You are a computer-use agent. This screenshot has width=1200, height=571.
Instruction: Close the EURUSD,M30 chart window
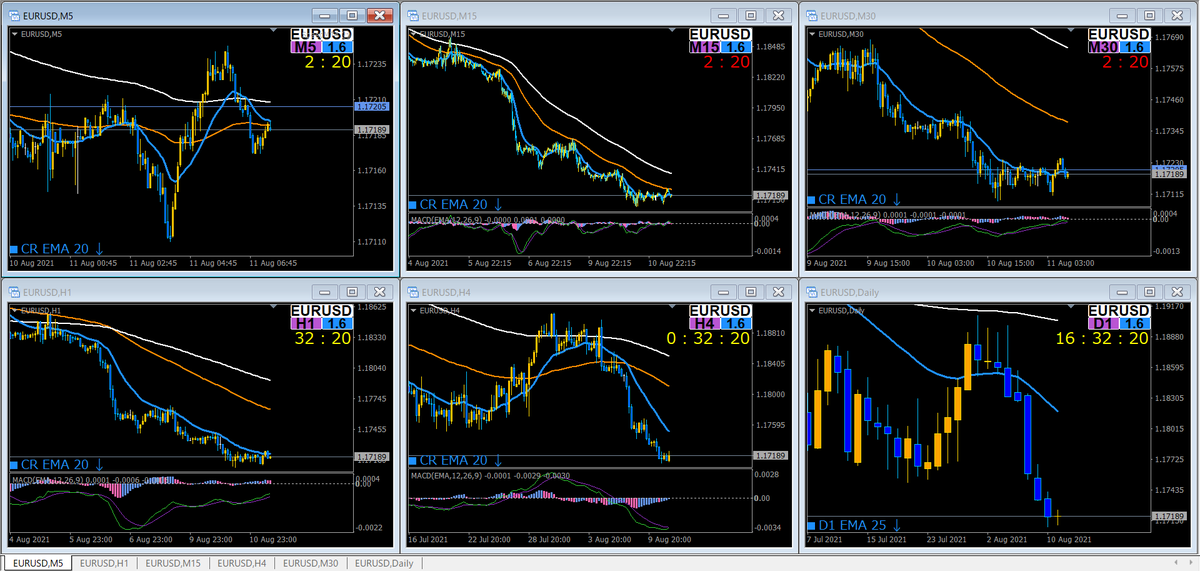tap(1179, 15)
